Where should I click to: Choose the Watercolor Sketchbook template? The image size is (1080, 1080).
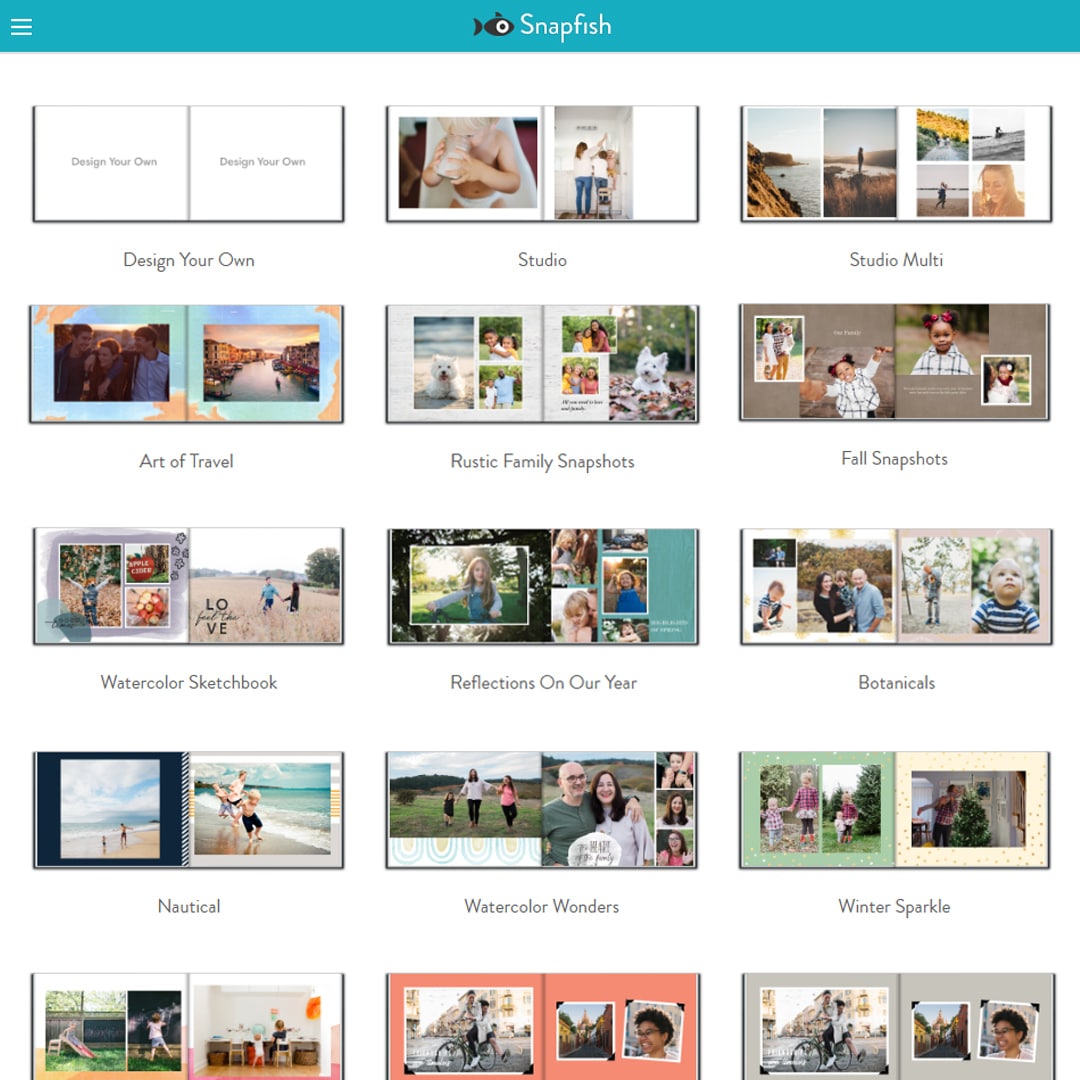pyautogui.click(x=188, y=587)
